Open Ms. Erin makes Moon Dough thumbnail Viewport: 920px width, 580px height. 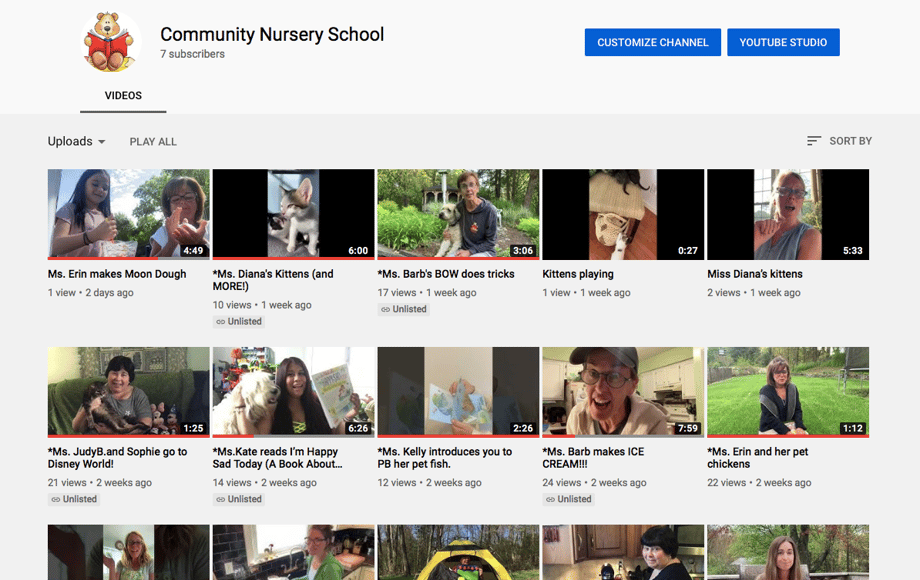[128, 214]
